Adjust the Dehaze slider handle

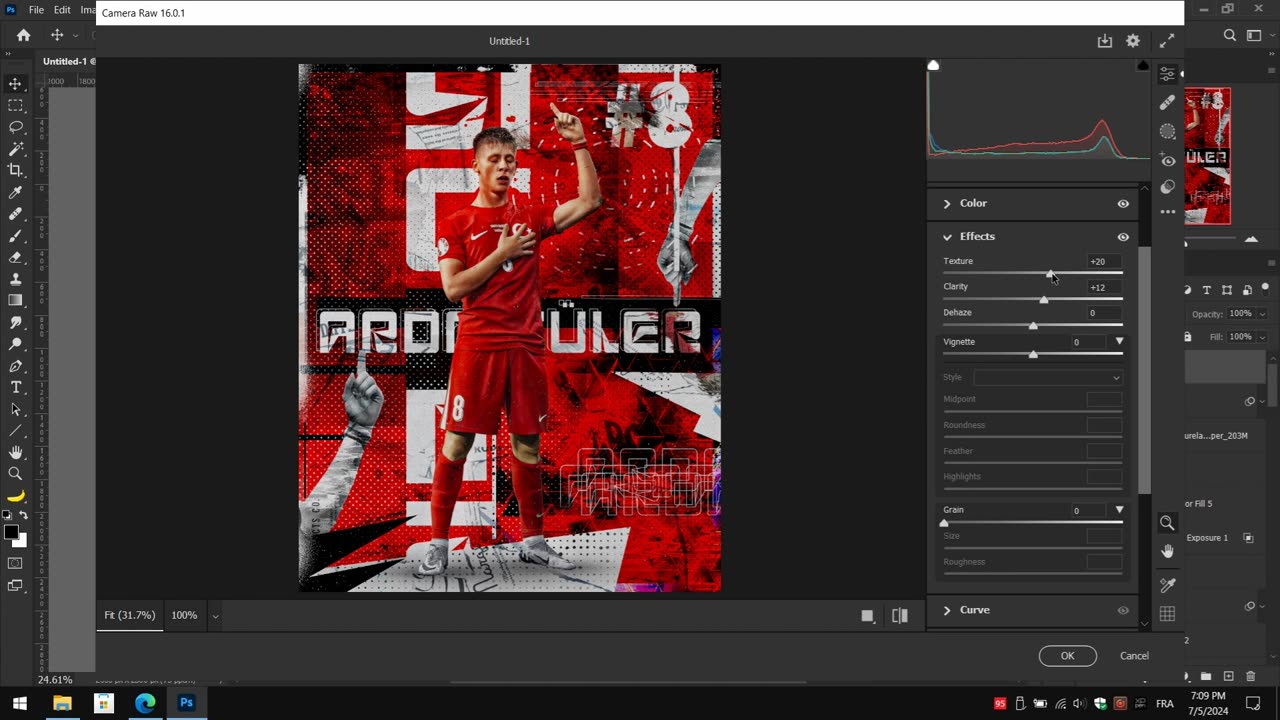coord(1033,325)
